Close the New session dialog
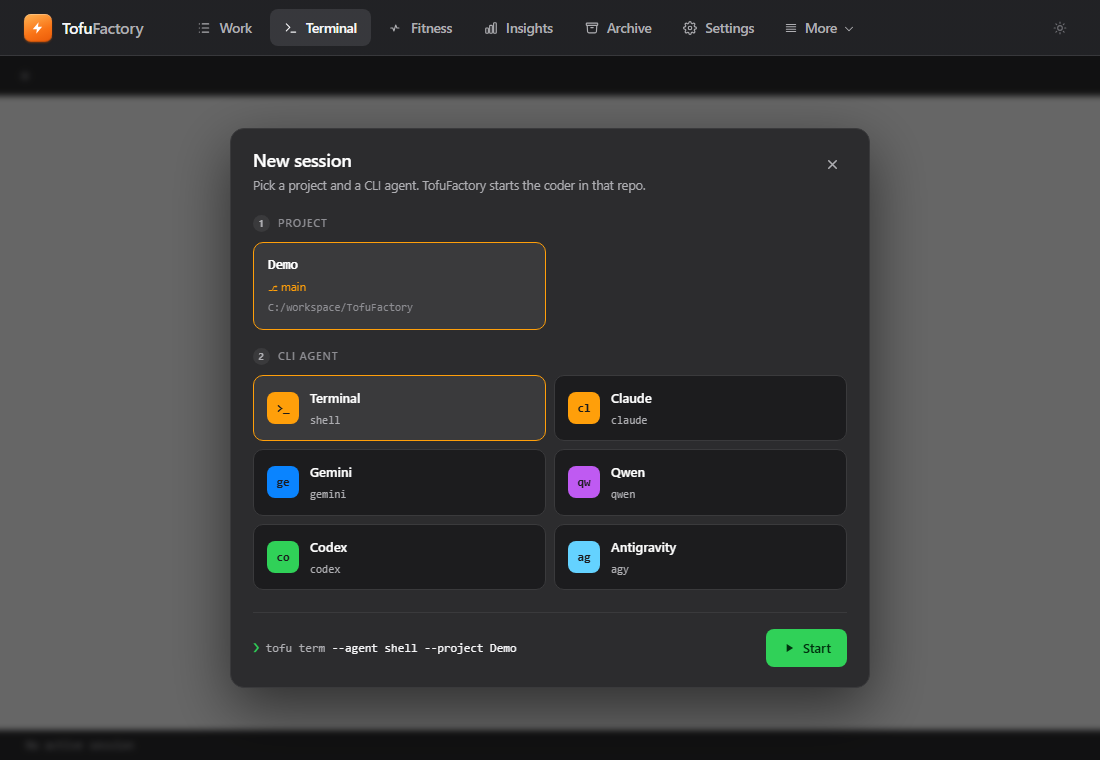1100x760 pixels. [x=832, y=164]
